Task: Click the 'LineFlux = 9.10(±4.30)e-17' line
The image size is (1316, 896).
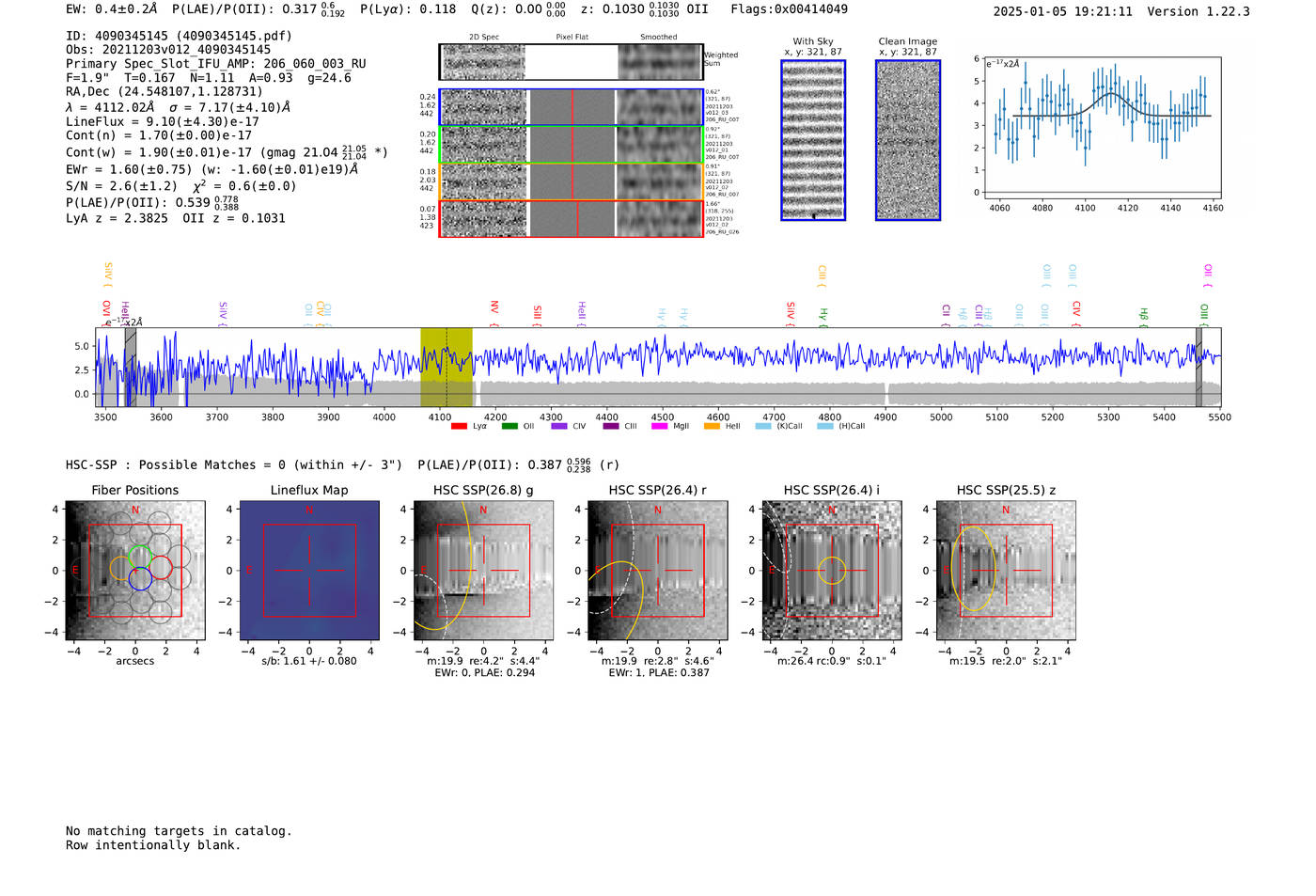Action: tap(163, 121)
